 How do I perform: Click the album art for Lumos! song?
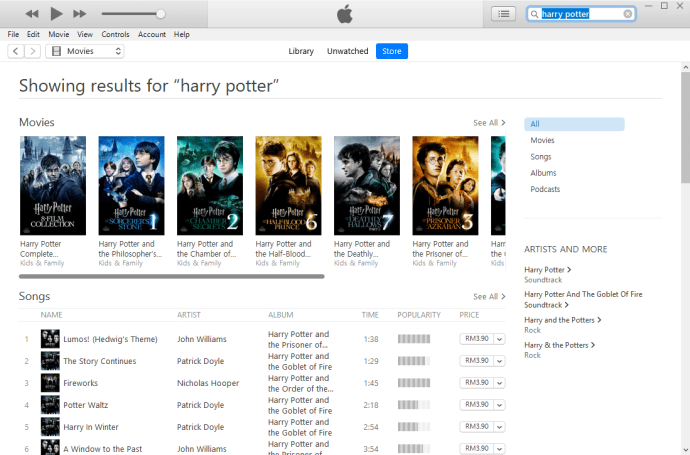[49, 339]
